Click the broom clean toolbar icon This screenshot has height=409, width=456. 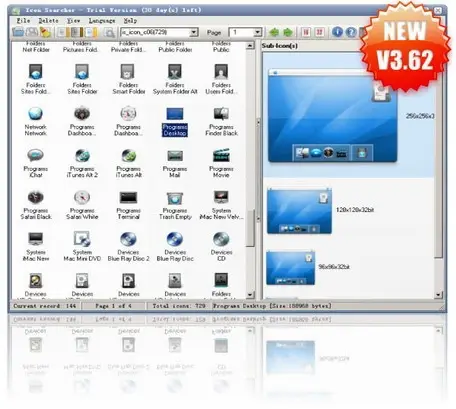(45, 32)
